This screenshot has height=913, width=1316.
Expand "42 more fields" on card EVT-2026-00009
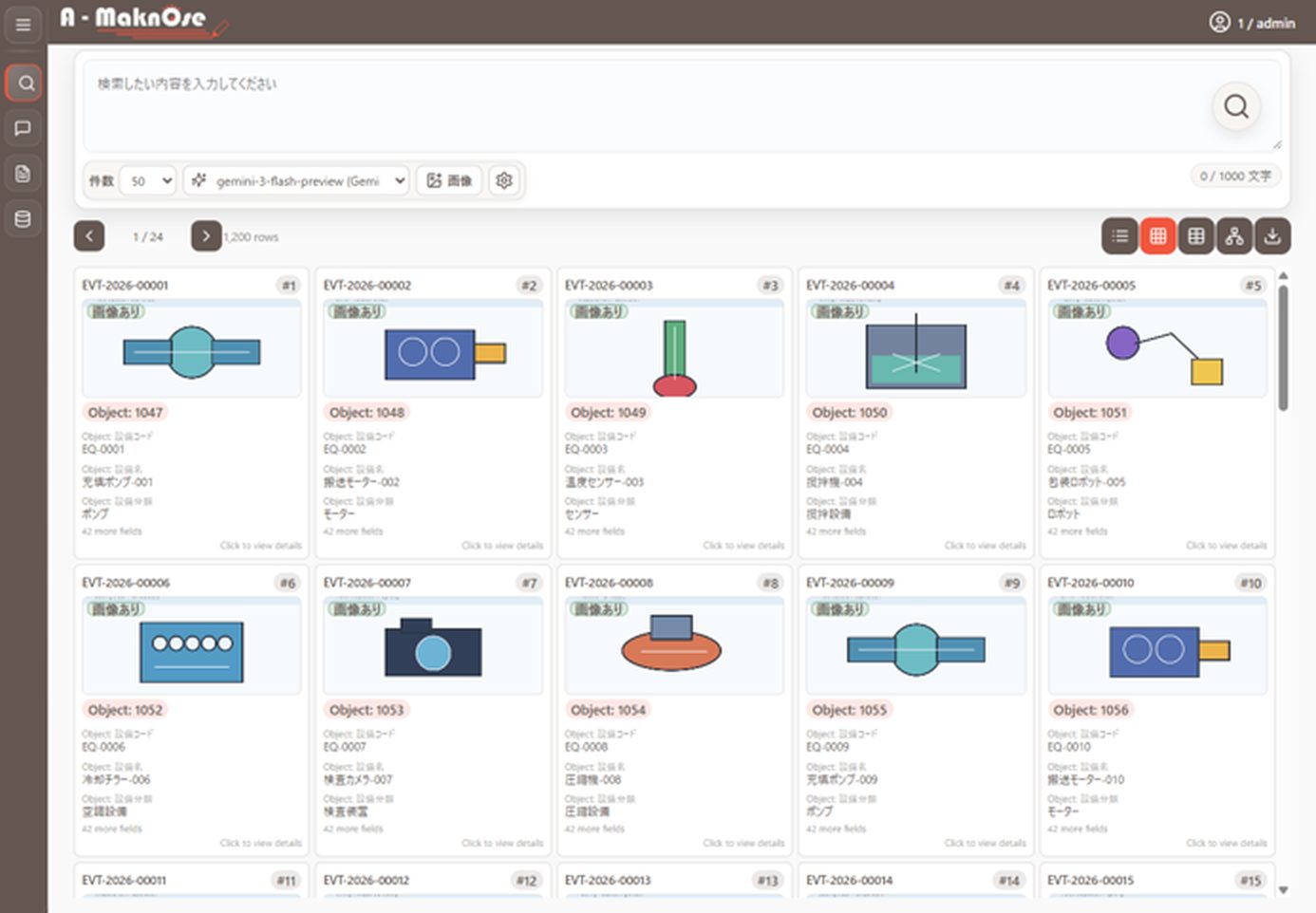836,829
